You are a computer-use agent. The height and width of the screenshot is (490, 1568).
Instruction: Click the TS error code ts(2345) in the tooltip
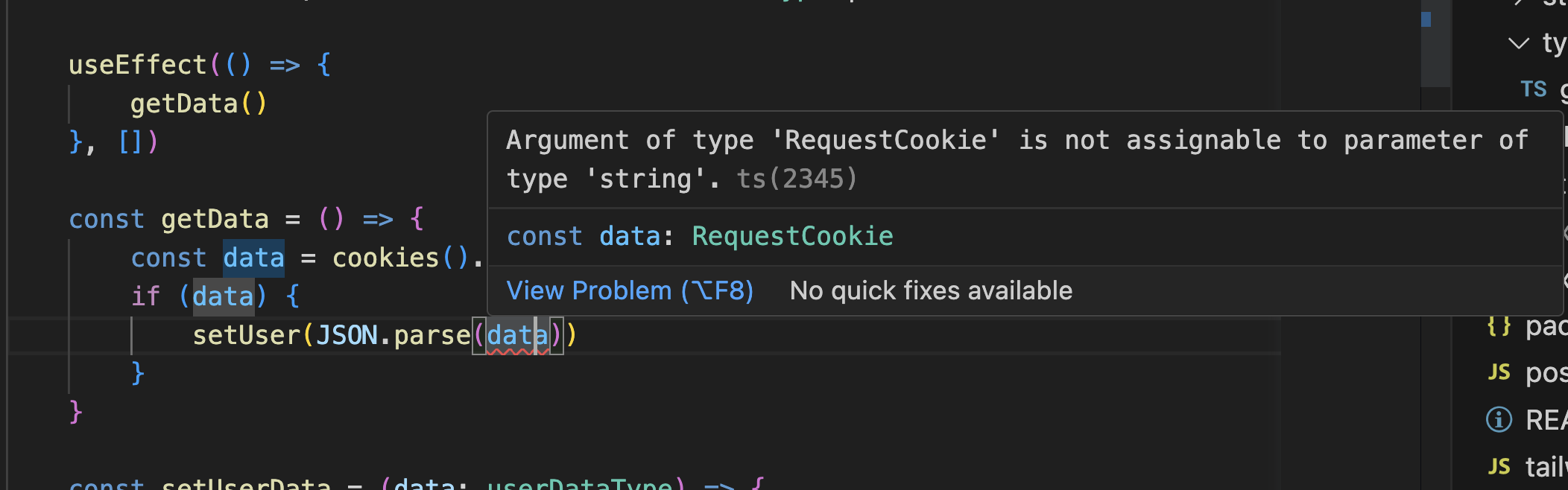point(796,179)
